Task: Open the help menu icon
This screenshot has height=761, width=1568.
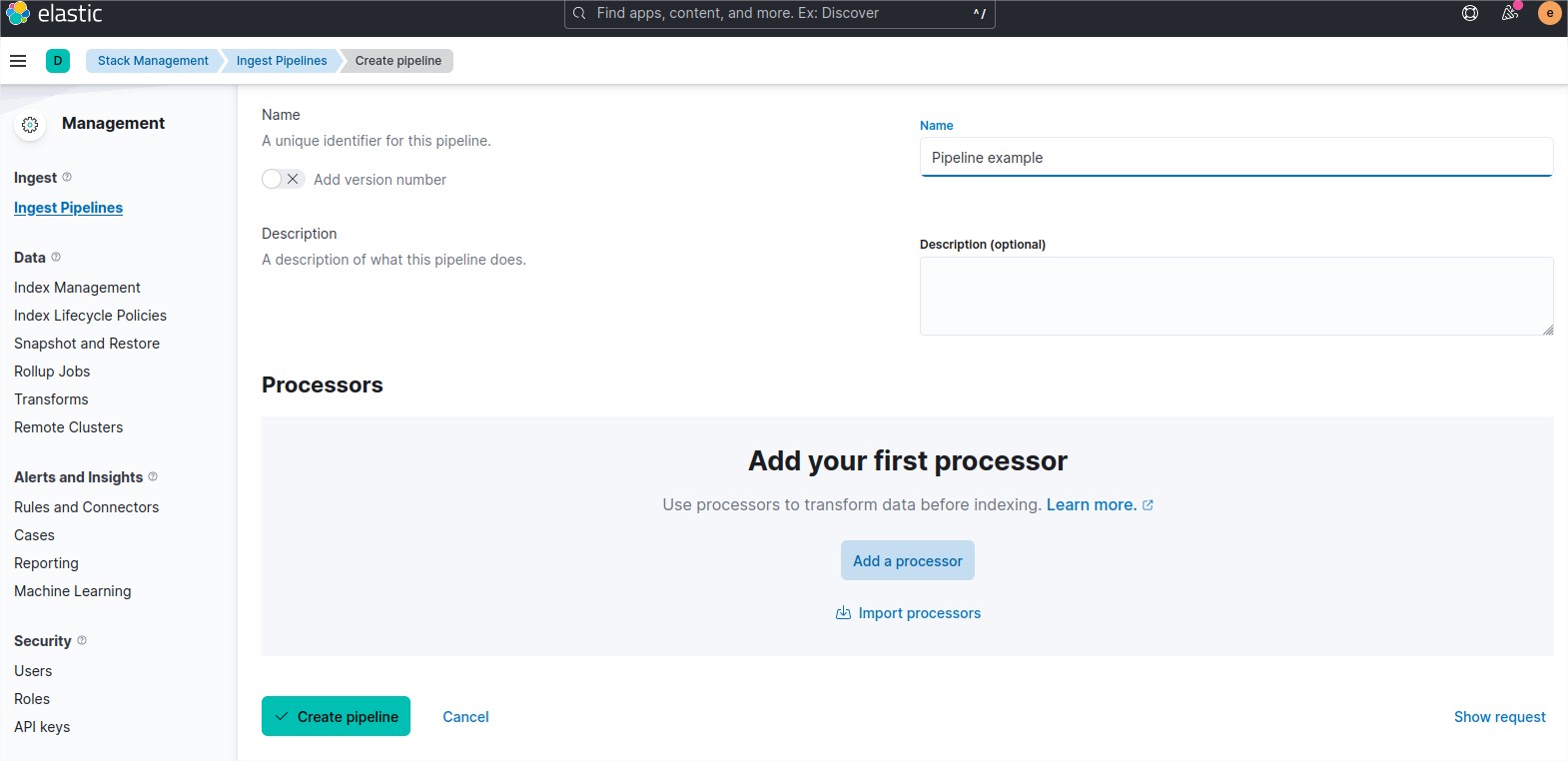Action: point(1470,13)
